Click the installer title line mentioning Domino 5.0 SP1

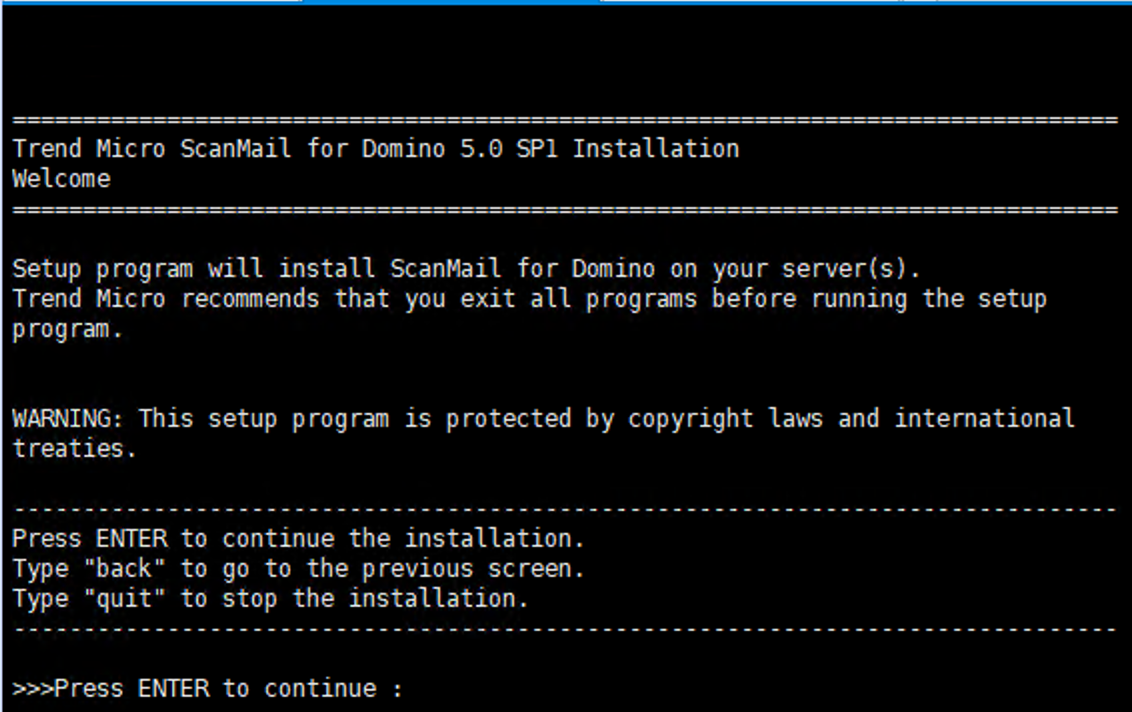(x=375, y=150)
